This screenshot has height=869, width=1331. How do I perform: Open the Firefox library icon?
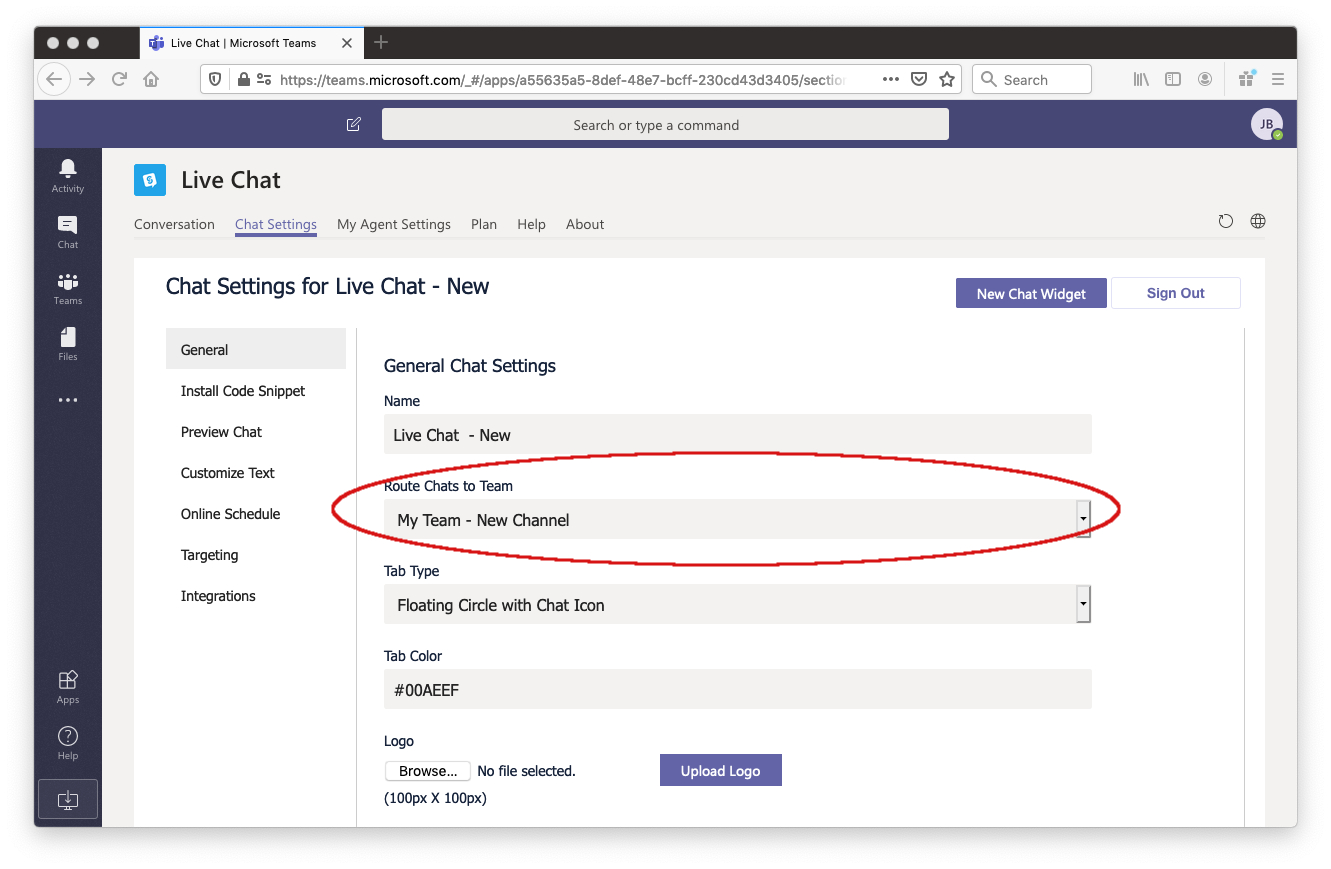point(1141,79)
